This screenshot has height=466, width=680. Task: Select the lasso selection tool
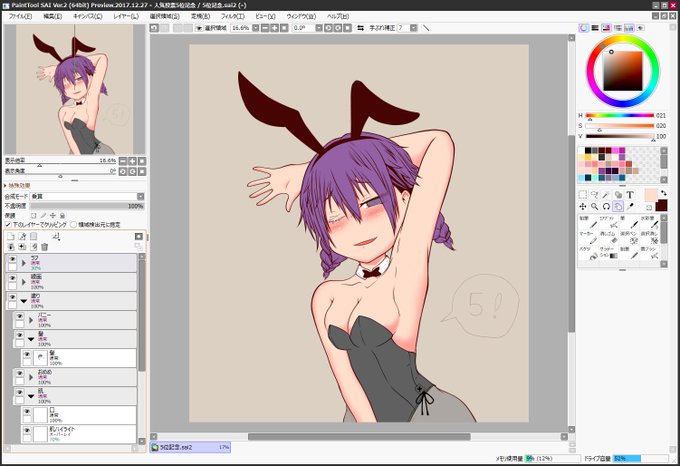click(595, 195)
